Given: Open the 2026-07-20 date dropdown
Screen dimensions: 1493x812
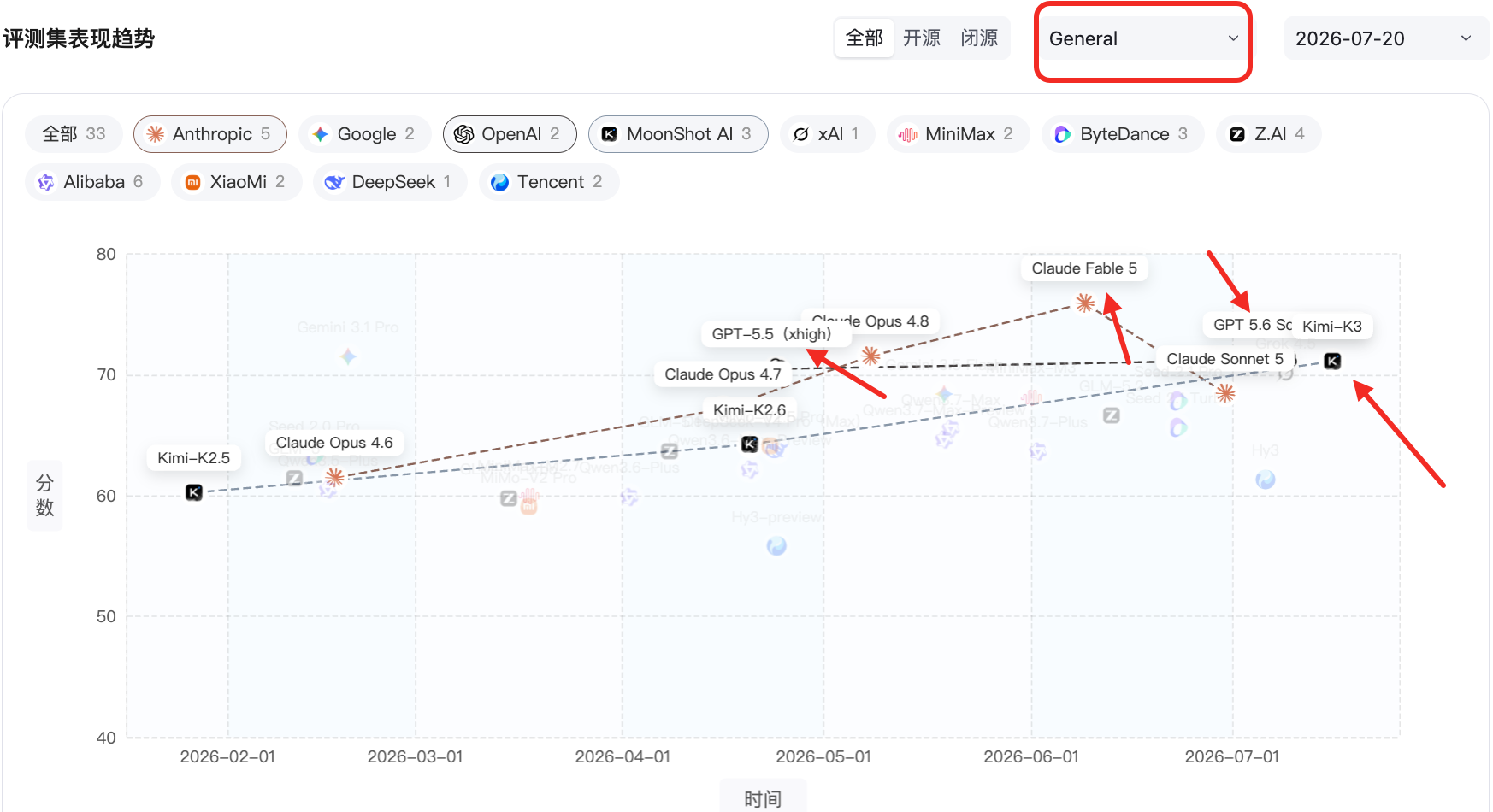Looking at the screenshot, I should 1386,38.
